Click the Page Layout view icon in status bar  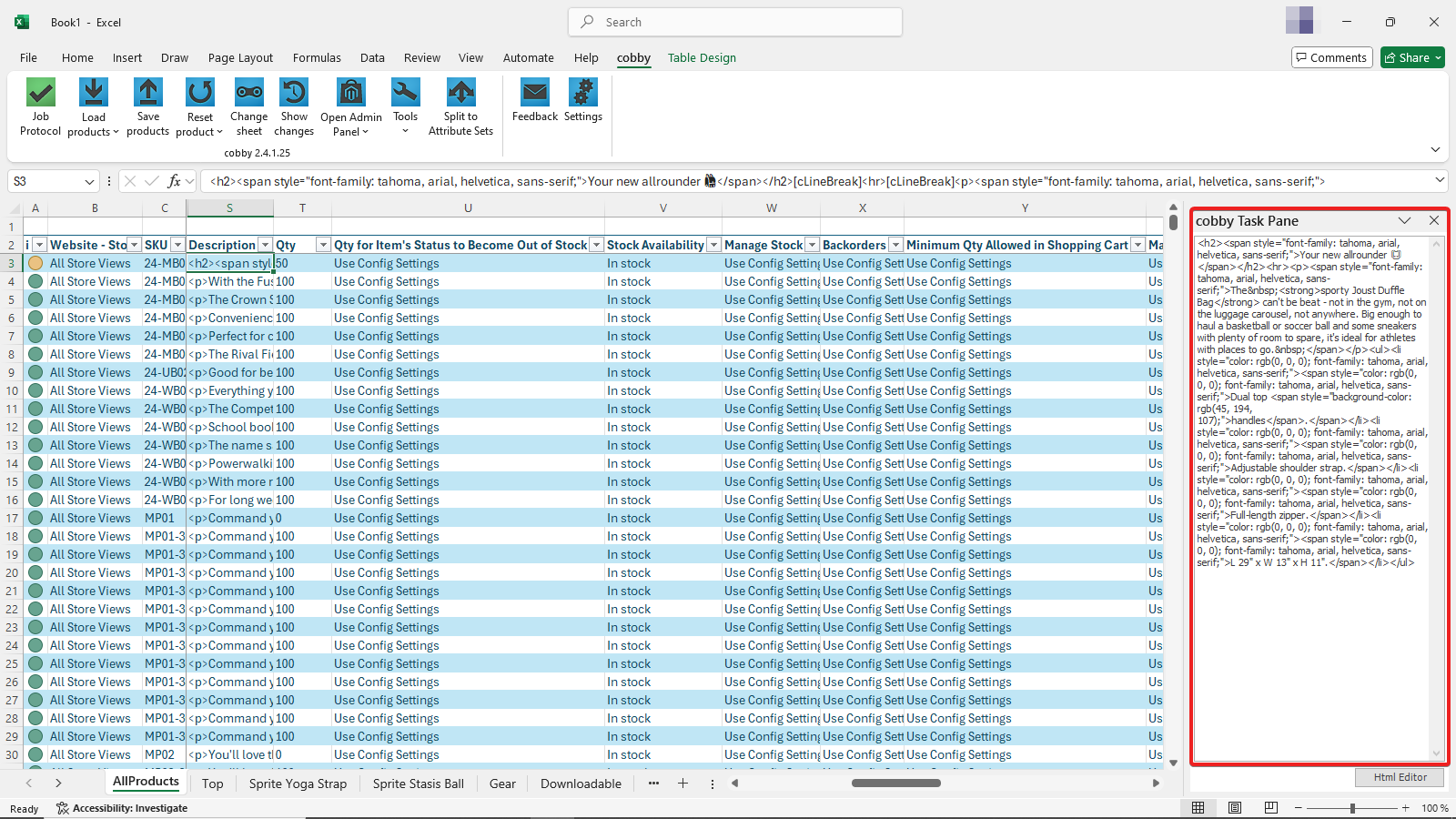pyautogui.click(x=1235, y=808)
